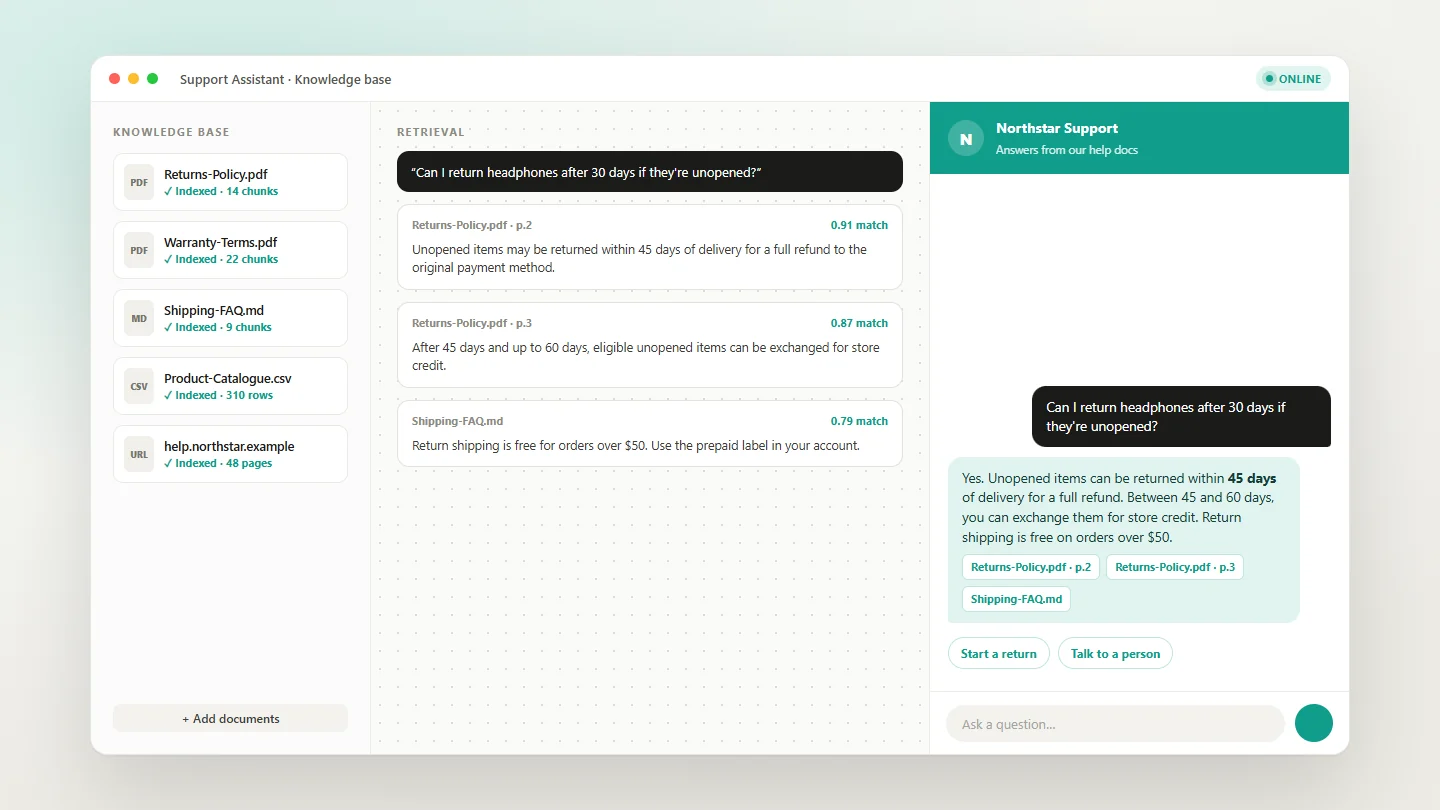
Task: Click the Add documents button
Action: pos(230,718)
